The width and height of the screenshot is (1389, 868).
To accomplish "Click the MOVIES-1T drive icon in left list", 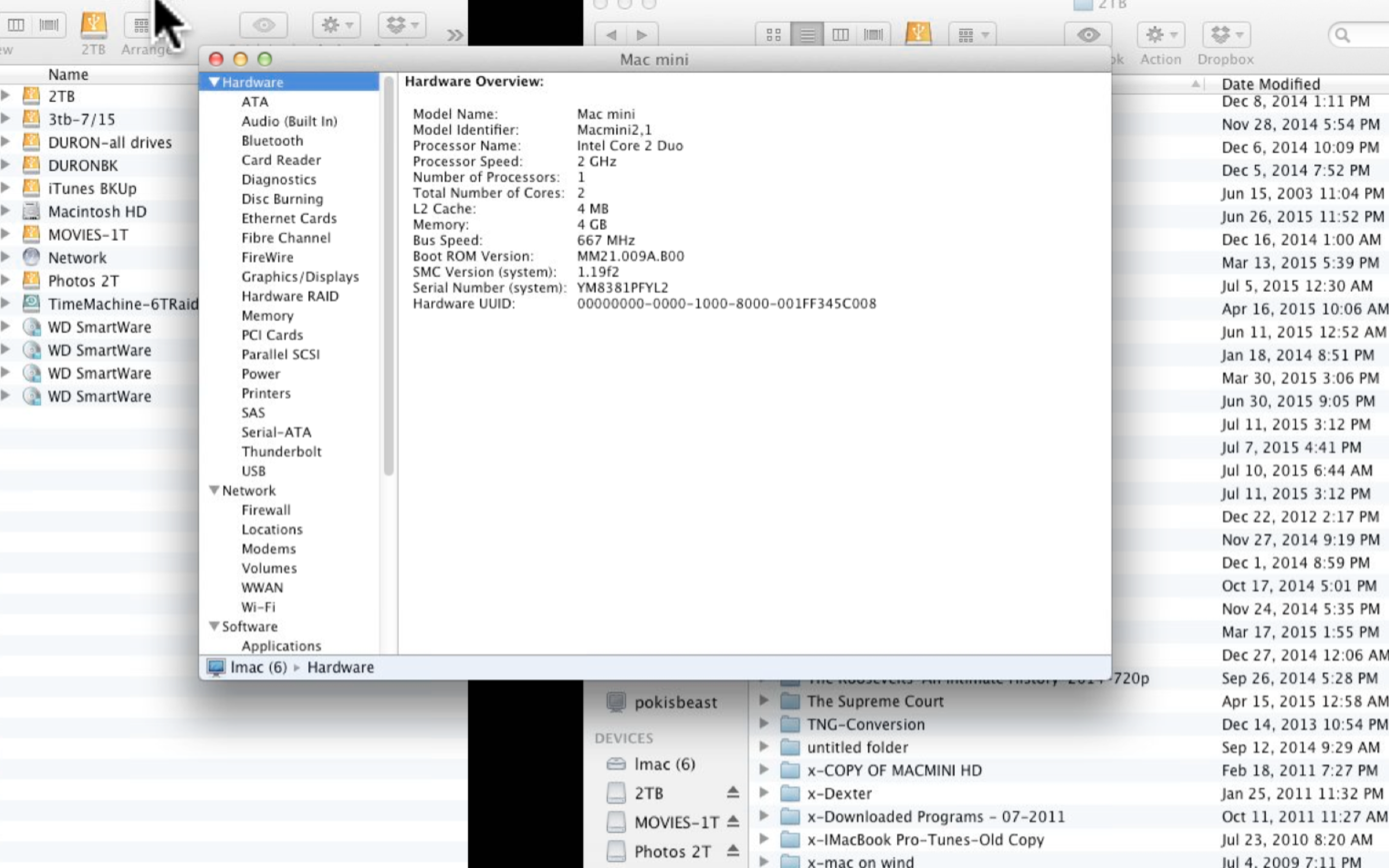I will point(31,234).
